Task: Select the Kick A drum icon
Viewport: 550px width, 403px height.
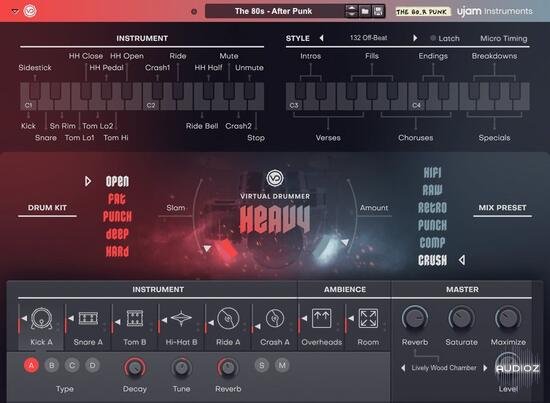Action: coord(41,318)
